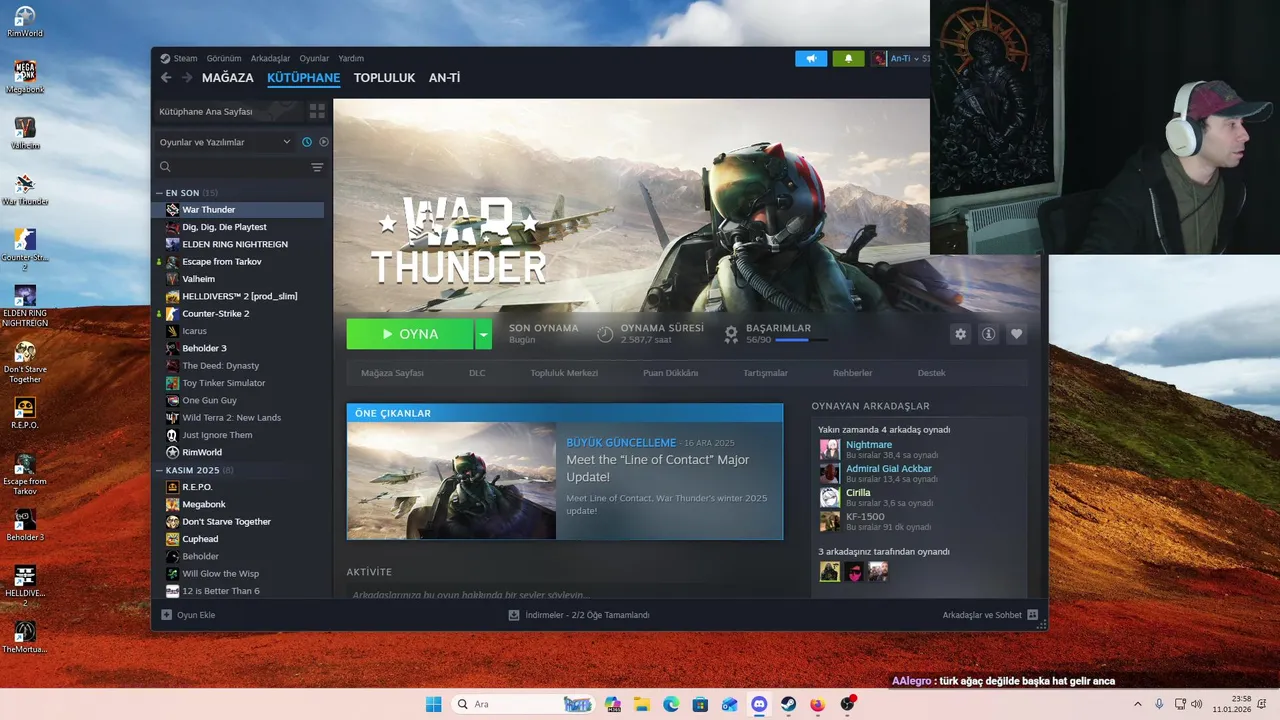Open the Puan Dükkânı tab

(x=670, y=373)
